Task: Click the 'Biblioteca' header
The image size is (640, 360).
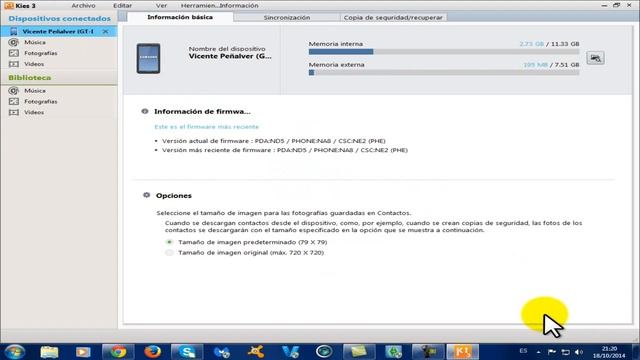Action: point(30,78)
